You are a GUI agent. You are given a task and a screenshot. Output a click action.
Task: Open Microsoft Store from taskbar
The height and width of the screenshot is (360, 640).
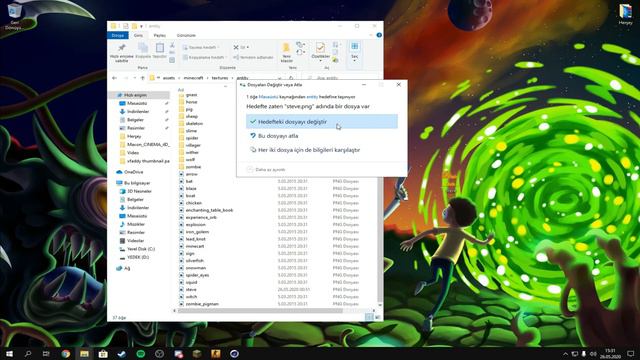(x=103, y=353)
